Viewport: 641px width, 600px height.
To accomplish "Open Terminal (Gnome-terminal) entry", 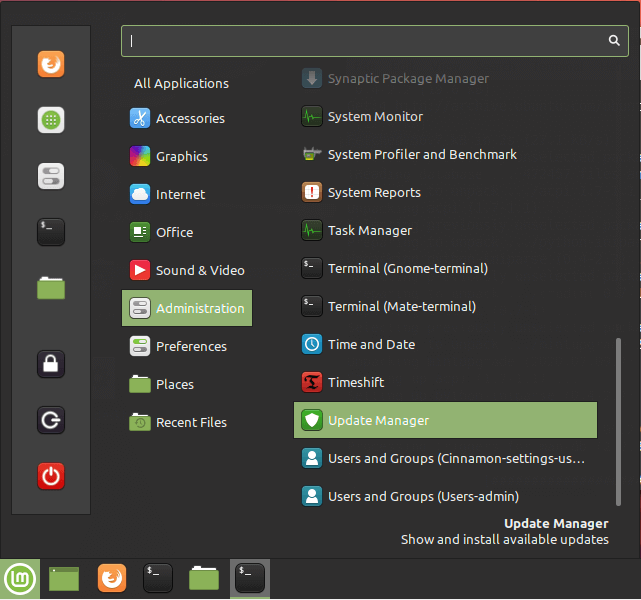I will 407,268.
